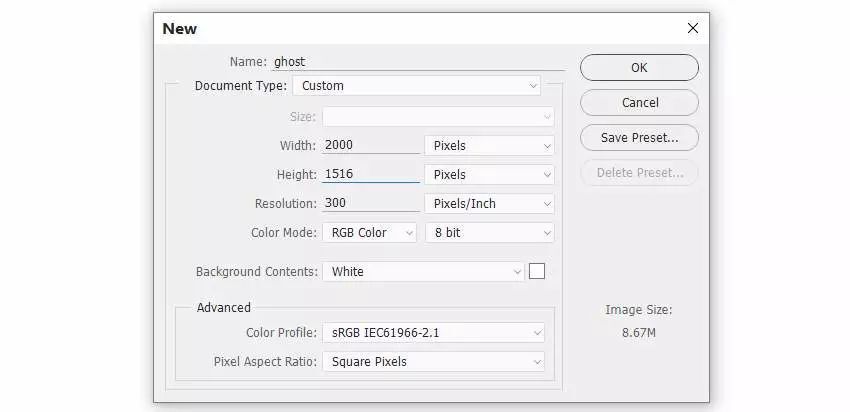Click the New dialog title bar
850x412 pixels.
(x=400, y=29)
